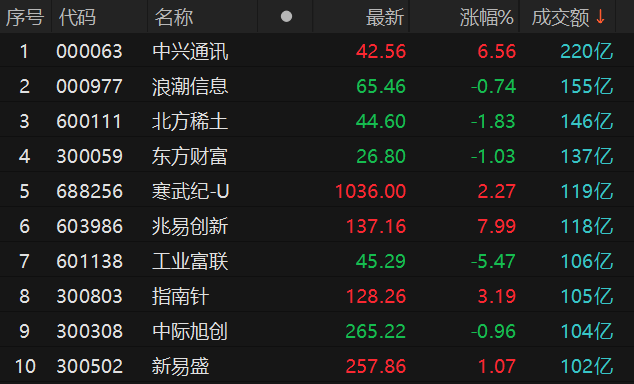Select stock name 兆易创新

tap(190, 226)
